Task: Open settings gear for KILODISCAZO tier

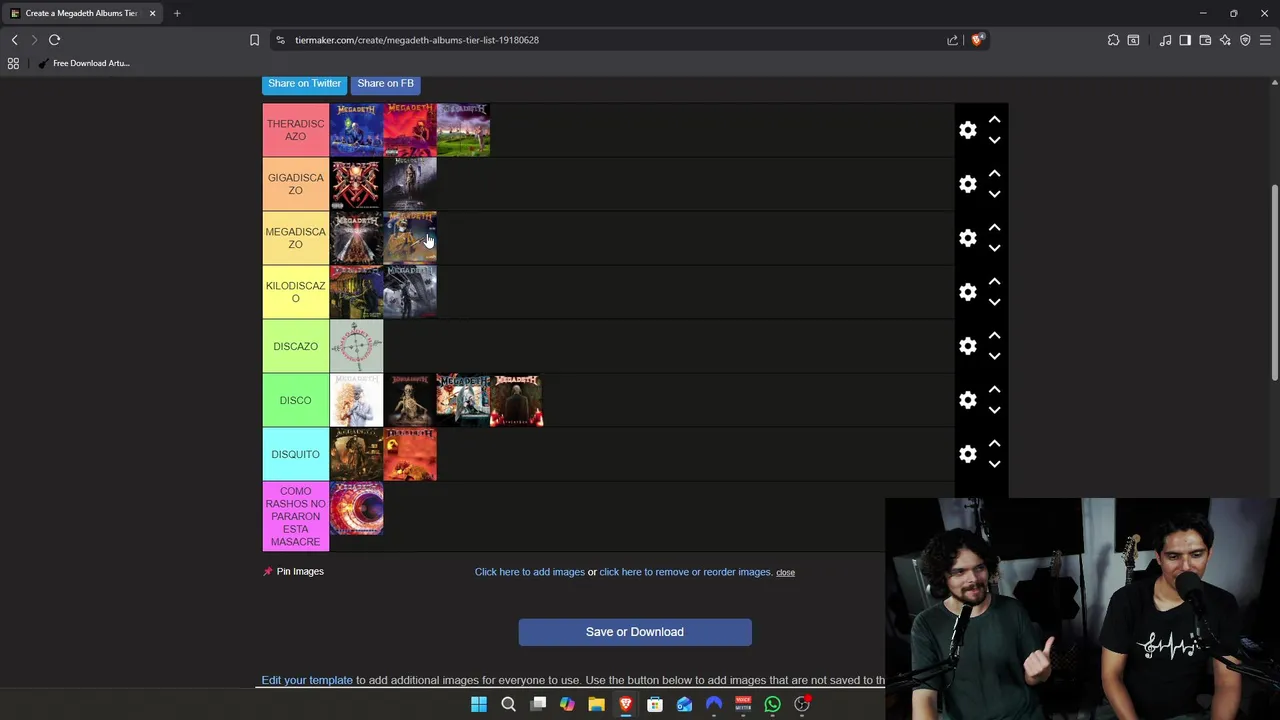Action: point(967,292)
